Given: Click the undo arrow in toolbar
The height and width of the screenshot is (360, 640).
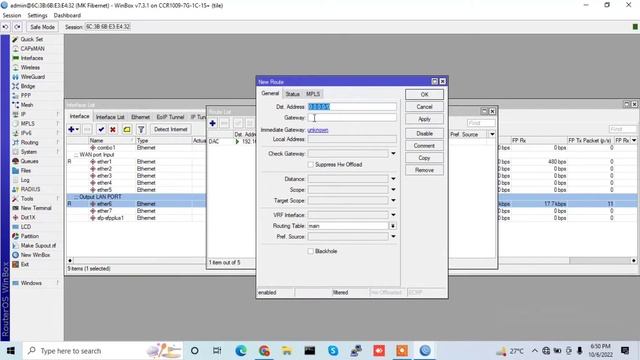Looking at the screenshot, I should 5,27.
